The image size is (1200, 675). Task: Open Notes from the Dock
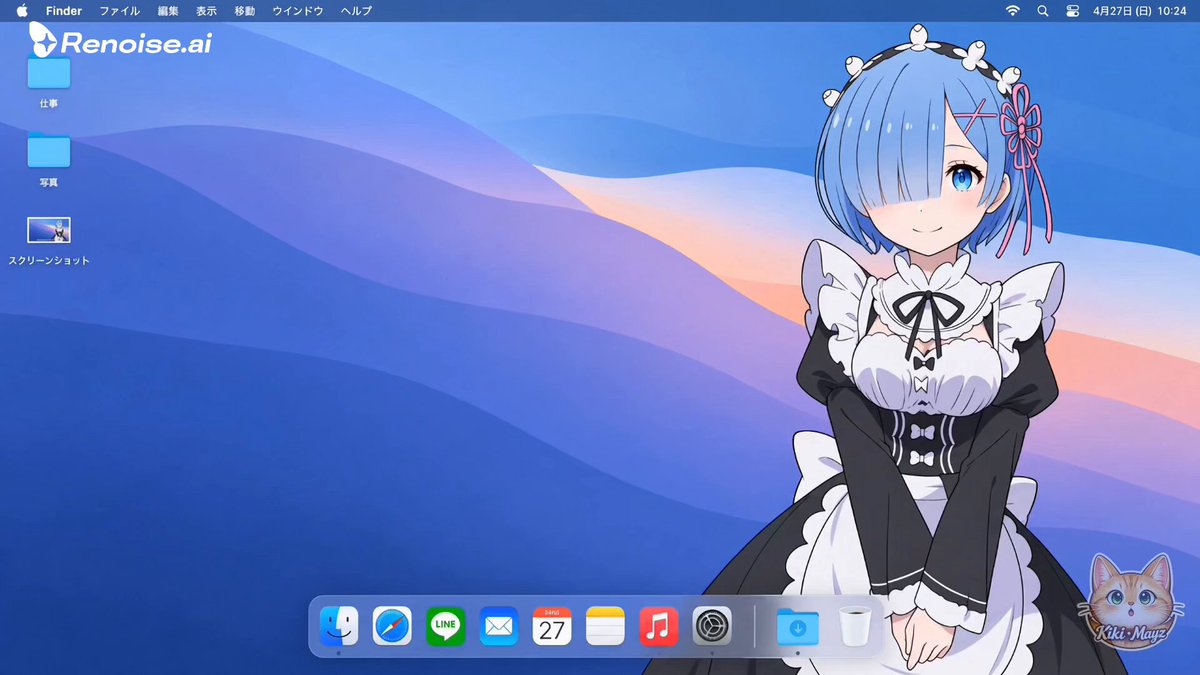tap(605, 626)
